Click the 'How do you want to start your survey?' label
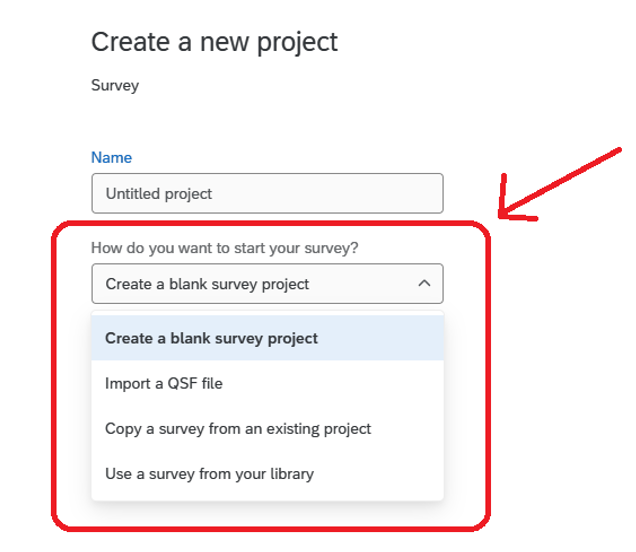Image resolution: width=636 pixels, height=552 pixels. pyautogui.click(x=224, y=247)
